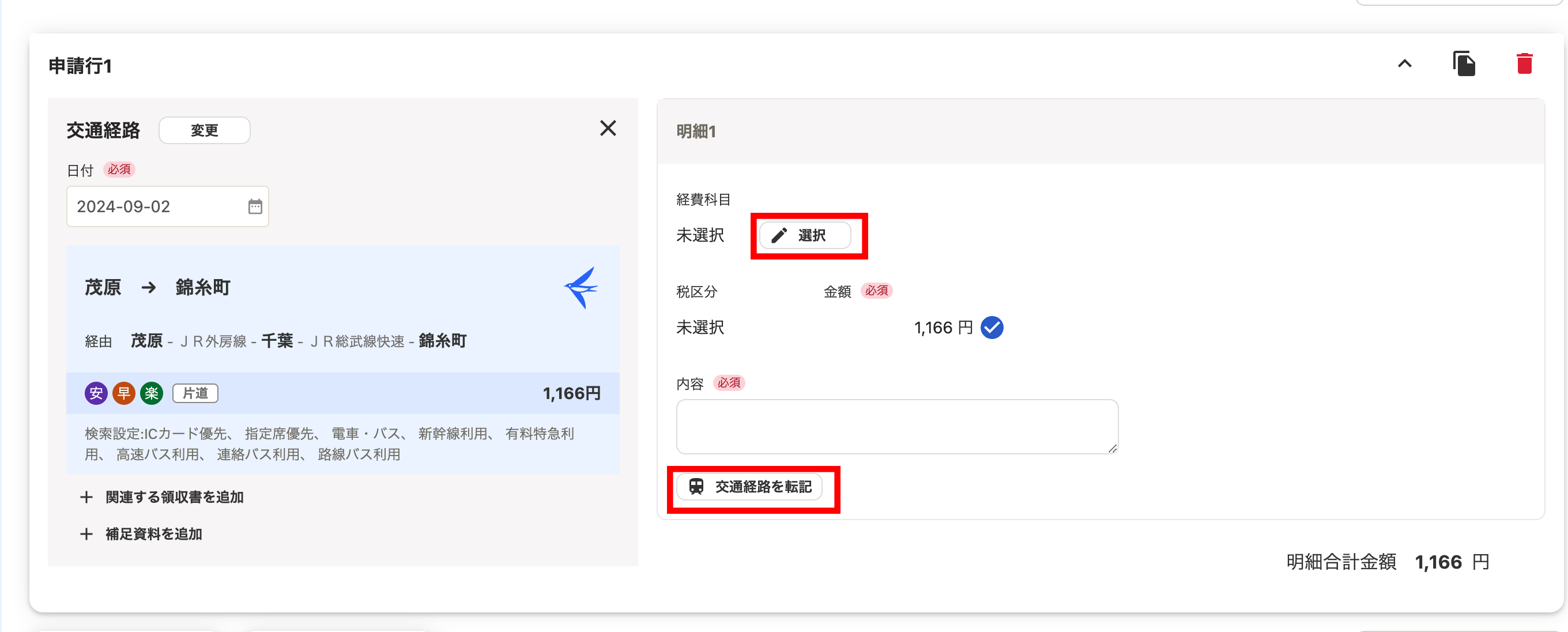The width and height of the screenshot is (1568, 632).
Task: Click the blue checkmark beside 1,166 円
Action: click(992, 328)
